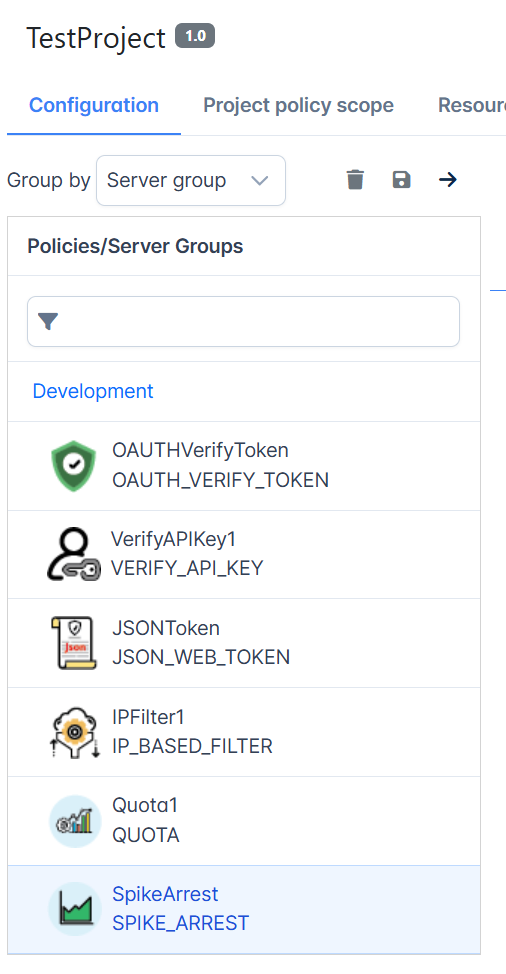506x974 pixels.
Task: Click the 1.0 version badge
Action: pyautogui.click(x=195, y=36)
